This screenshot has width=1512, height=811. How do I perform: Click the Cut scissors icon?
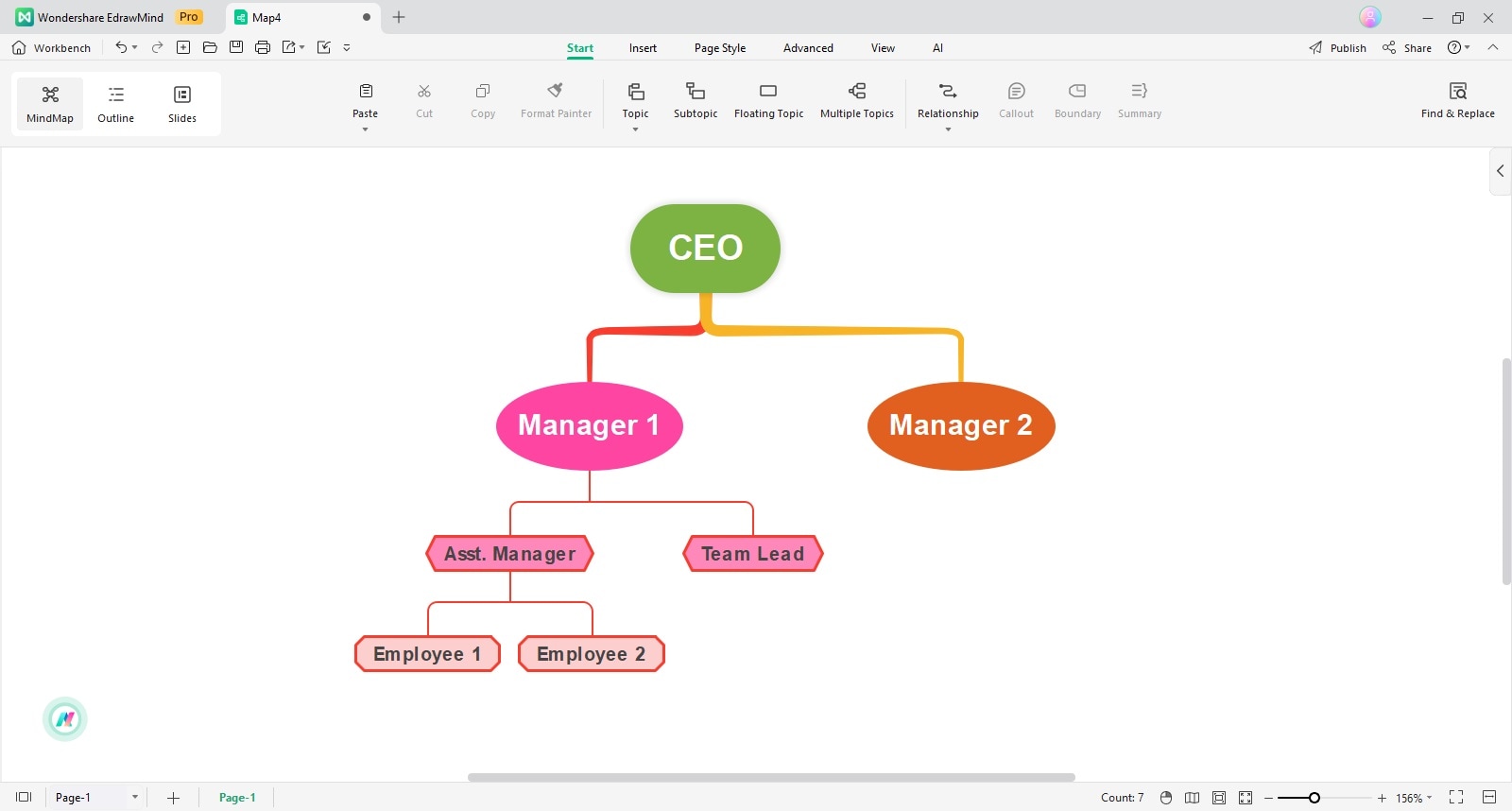point(424,91)
